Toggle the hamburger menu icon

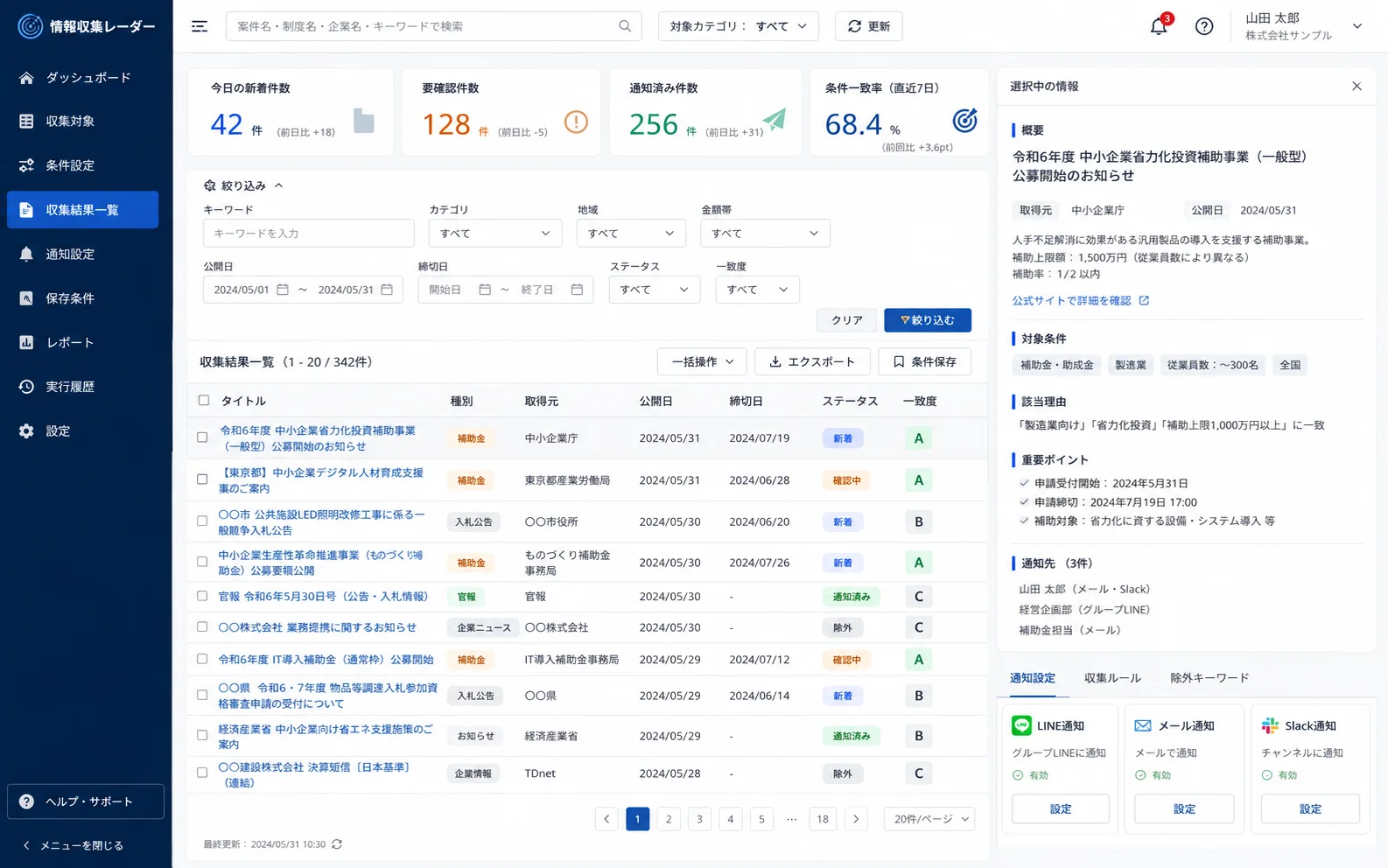pos(200,26)
